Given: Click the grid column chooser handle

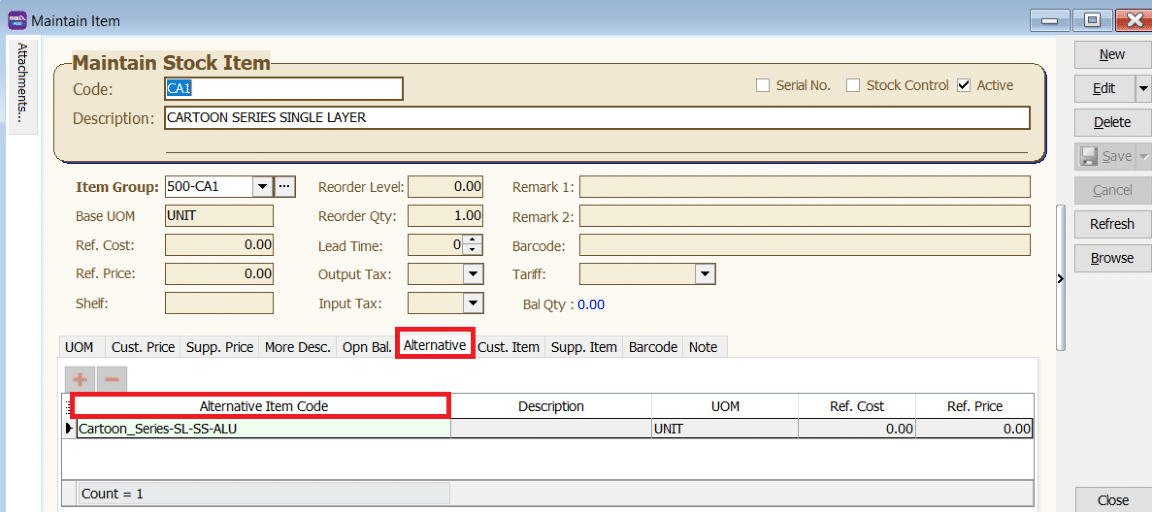Looking at the screenshot, I should coord(68,406).
